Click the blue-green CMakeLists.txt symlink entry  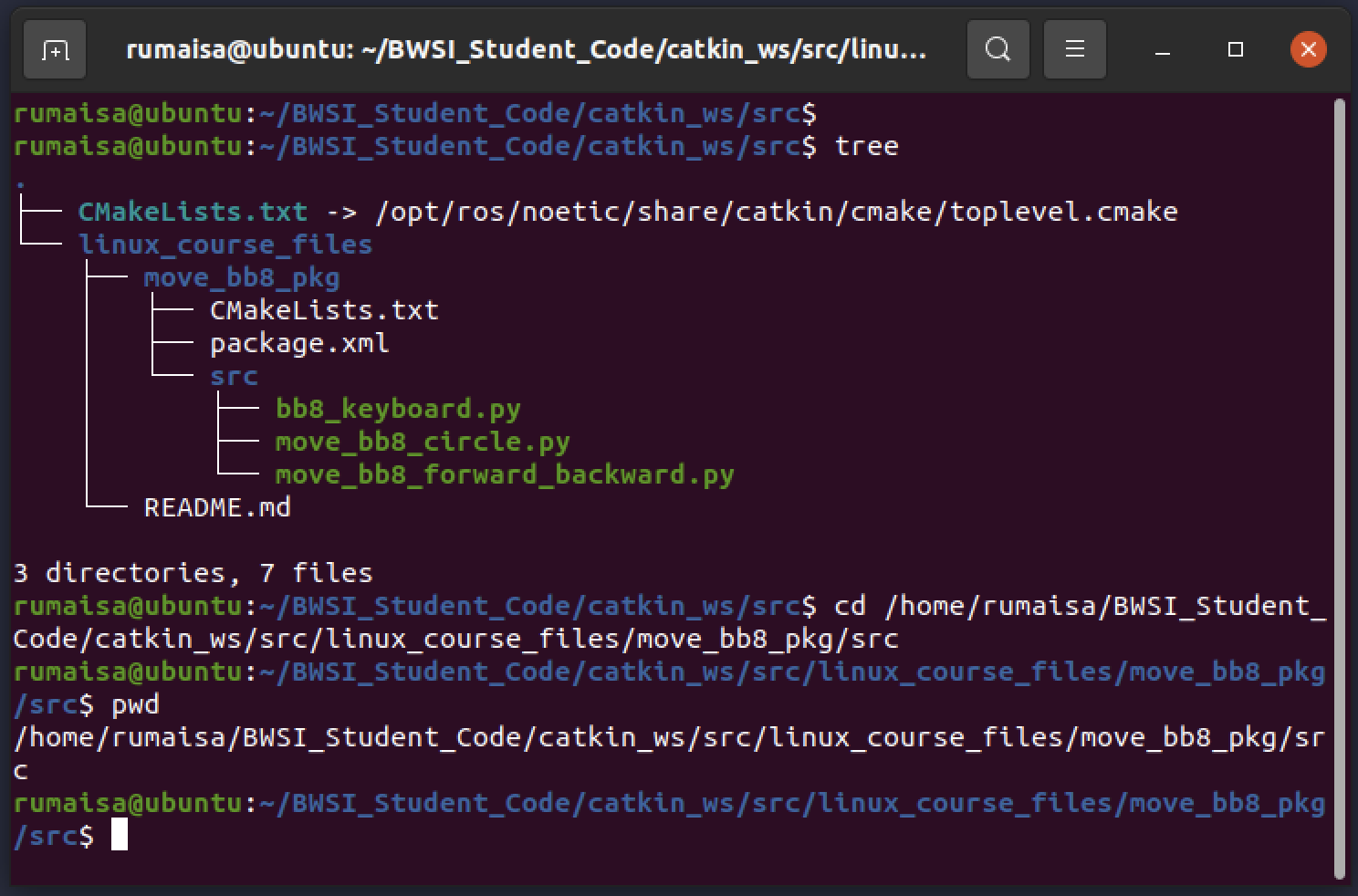[x=193, y=212]
